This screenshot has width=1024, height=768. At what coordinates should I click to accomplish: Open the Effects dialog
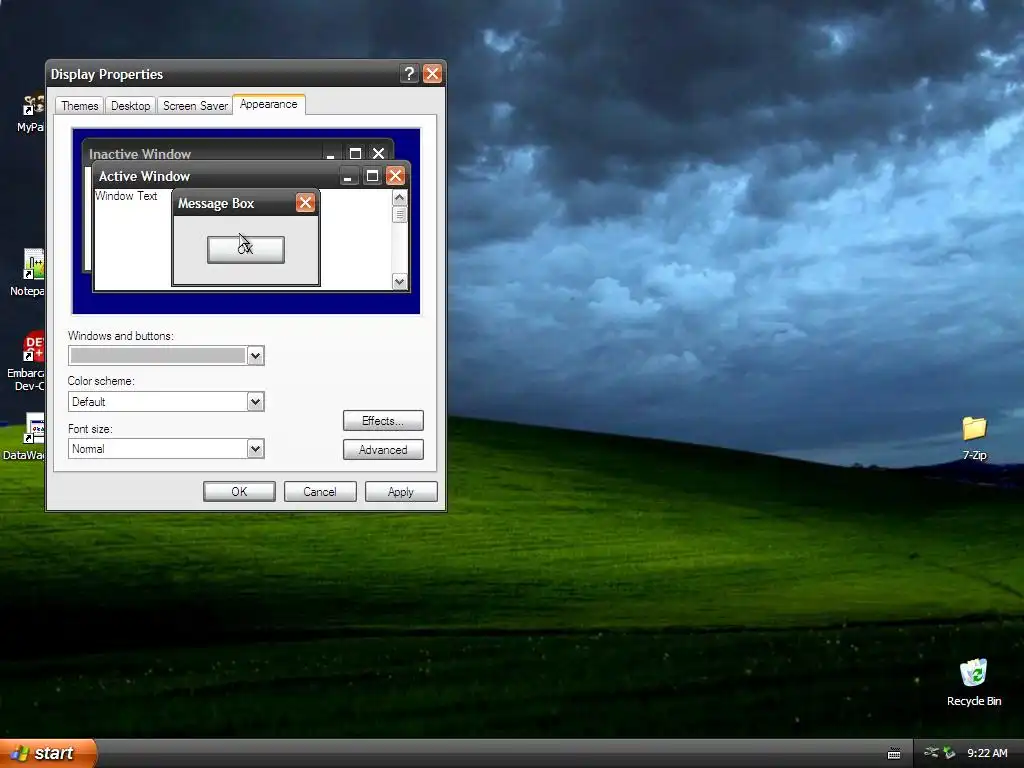383,421
